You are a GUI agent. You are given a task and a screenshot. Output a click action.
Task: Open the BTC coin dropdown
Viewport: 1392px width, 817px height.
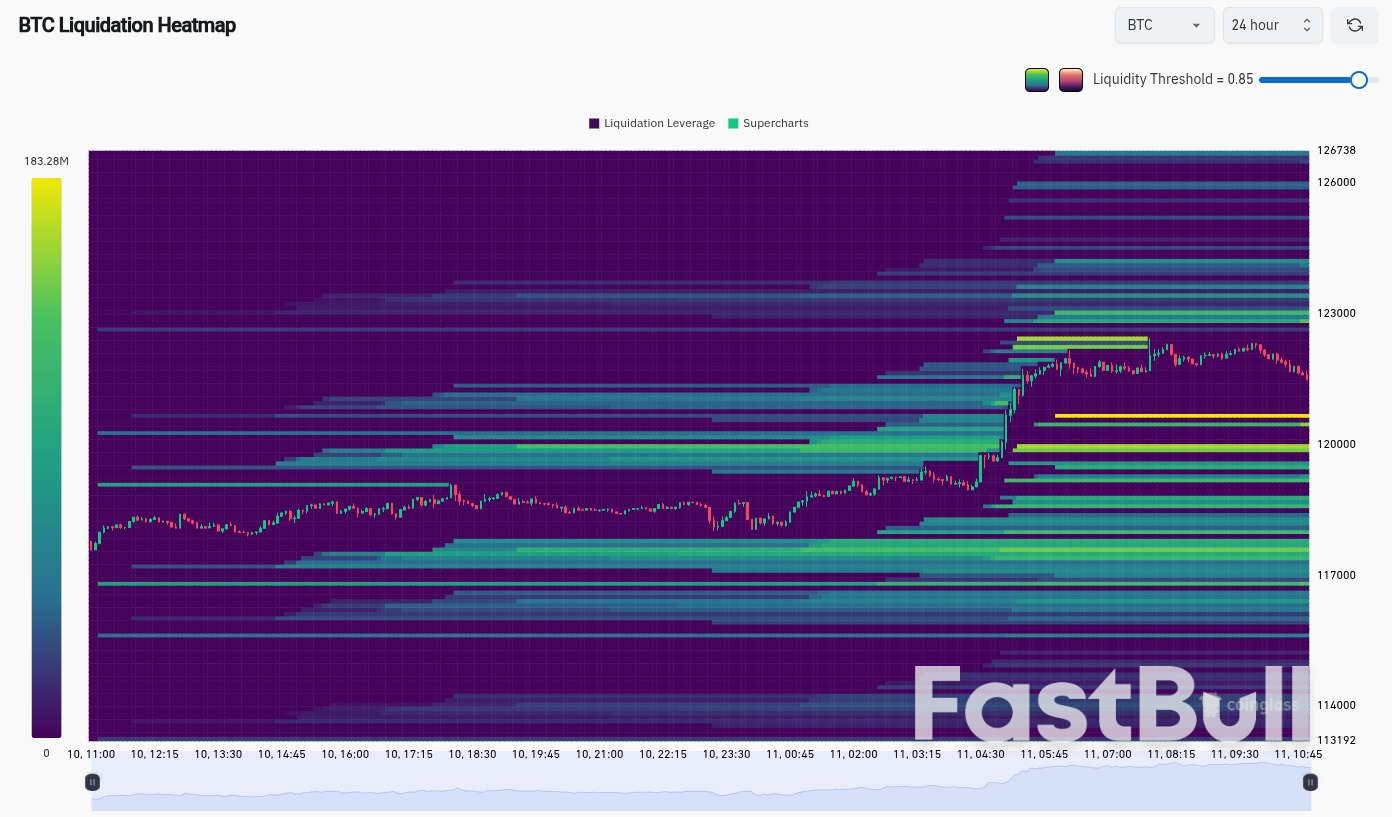pos(1164,25)
